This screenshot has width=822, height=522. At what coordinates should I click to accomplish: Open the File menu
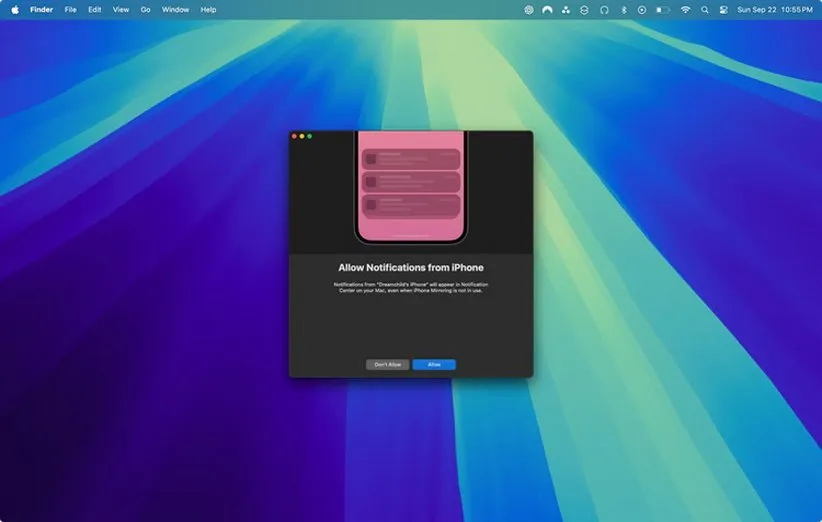pyautogui.click(x=70, y=9)
